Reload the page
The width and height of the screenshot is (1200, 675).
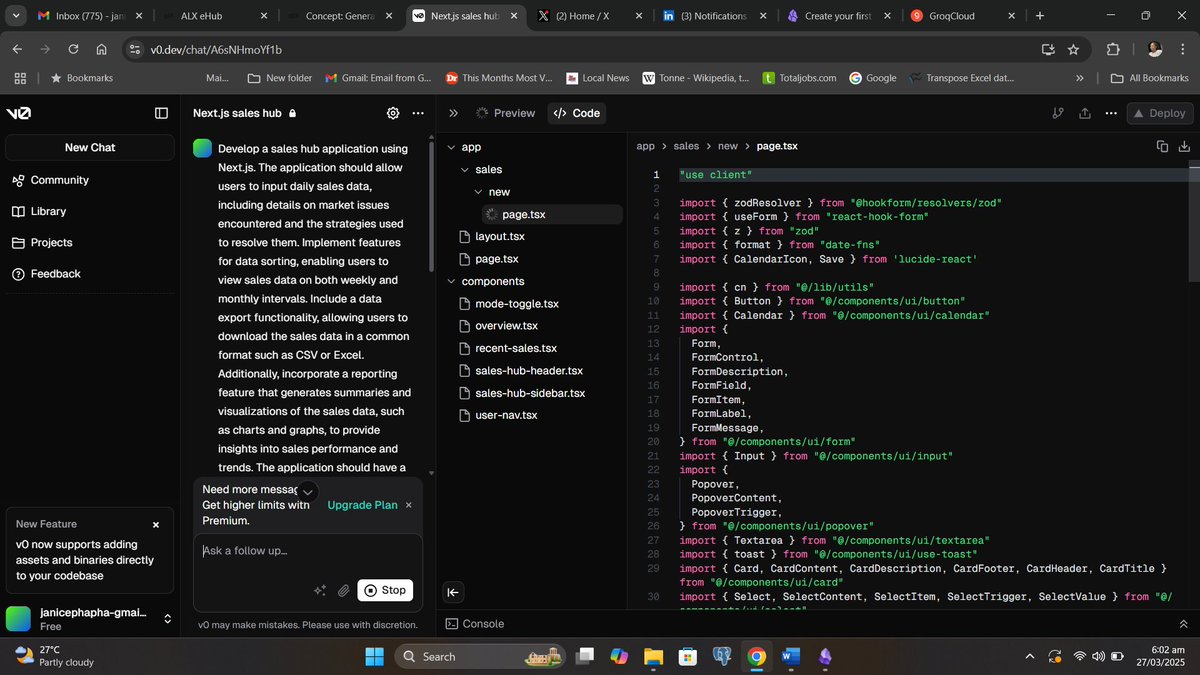(x=73, y=49)
